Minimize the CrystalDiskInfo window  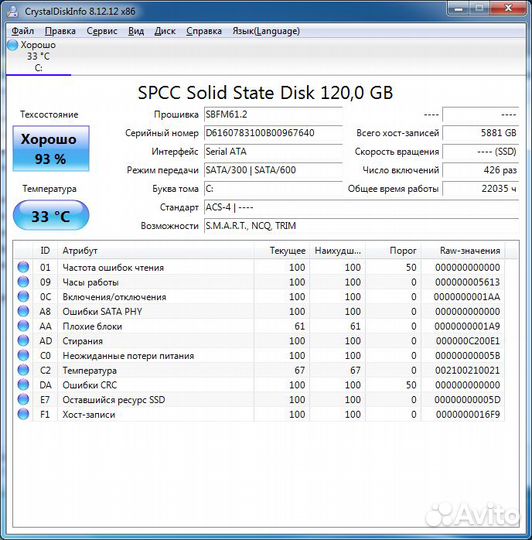pos(459,8)
